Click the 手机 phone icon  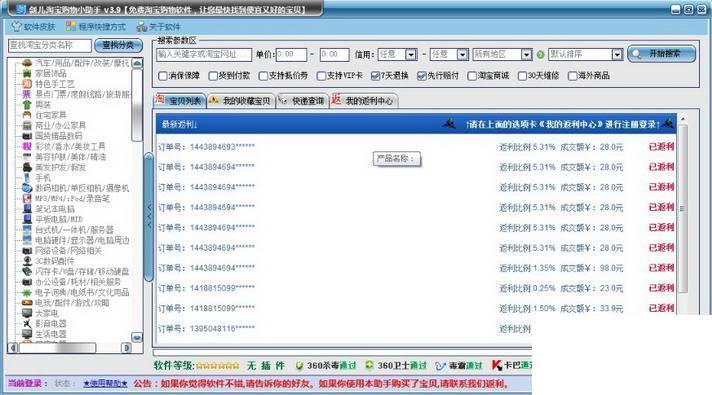(x=27, y=178)
